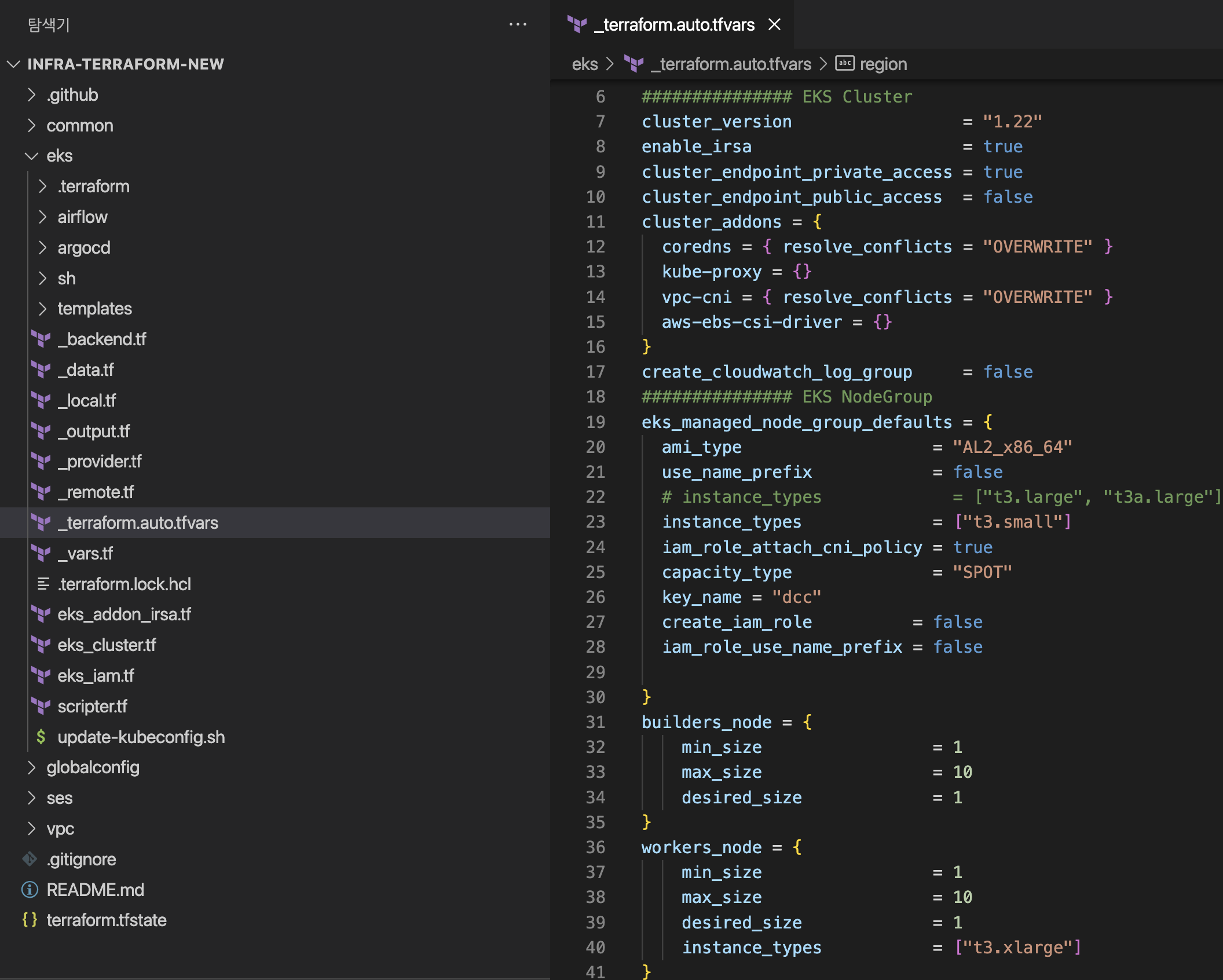The width and height of the screenshot is (1223, 980).
Task: Select the _terraform.auto.tfvars editor tab
Action: (x=672, y=24)
